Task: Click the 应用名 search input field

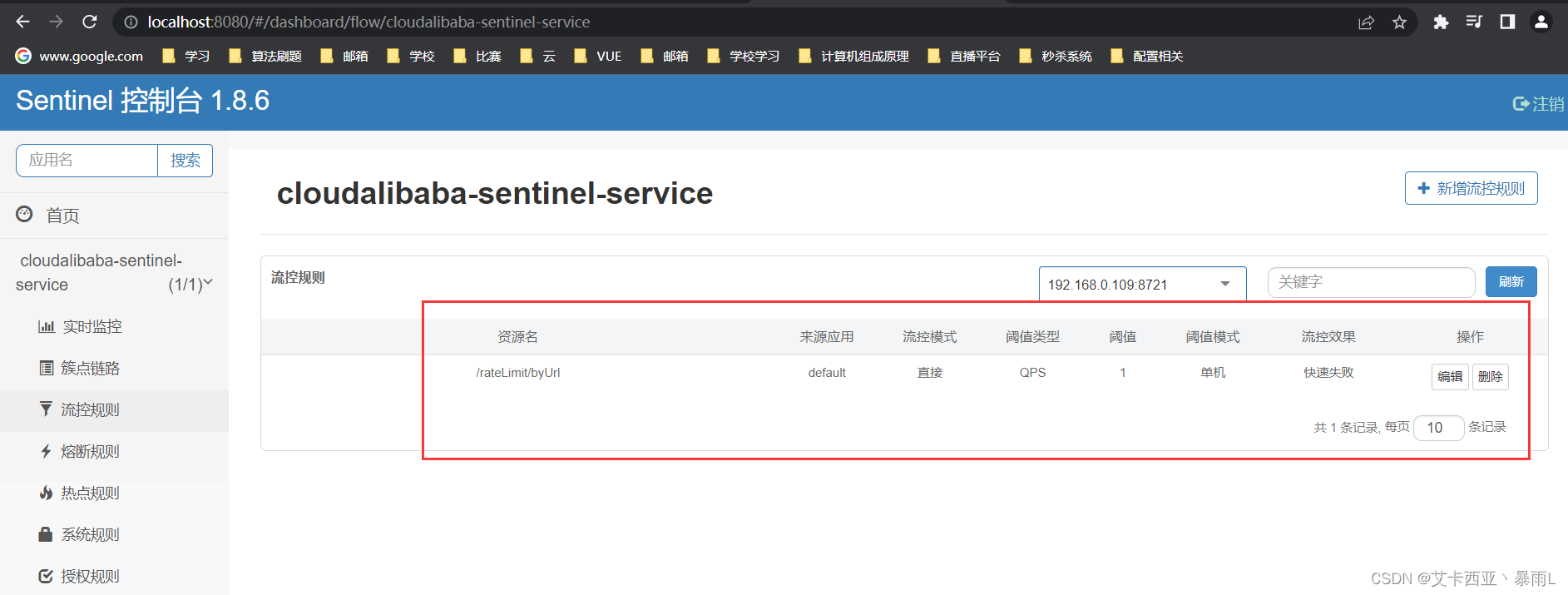Action: pos(87,161)
